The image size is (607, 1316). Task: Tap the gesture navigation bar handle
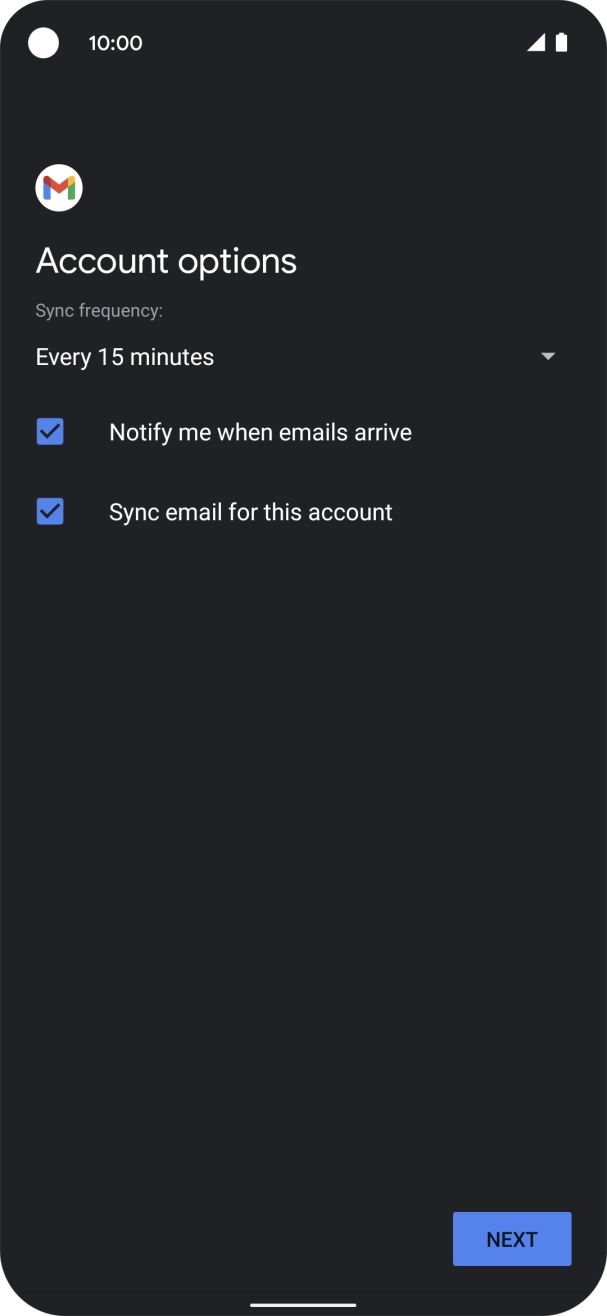(x=303, y=1303)
